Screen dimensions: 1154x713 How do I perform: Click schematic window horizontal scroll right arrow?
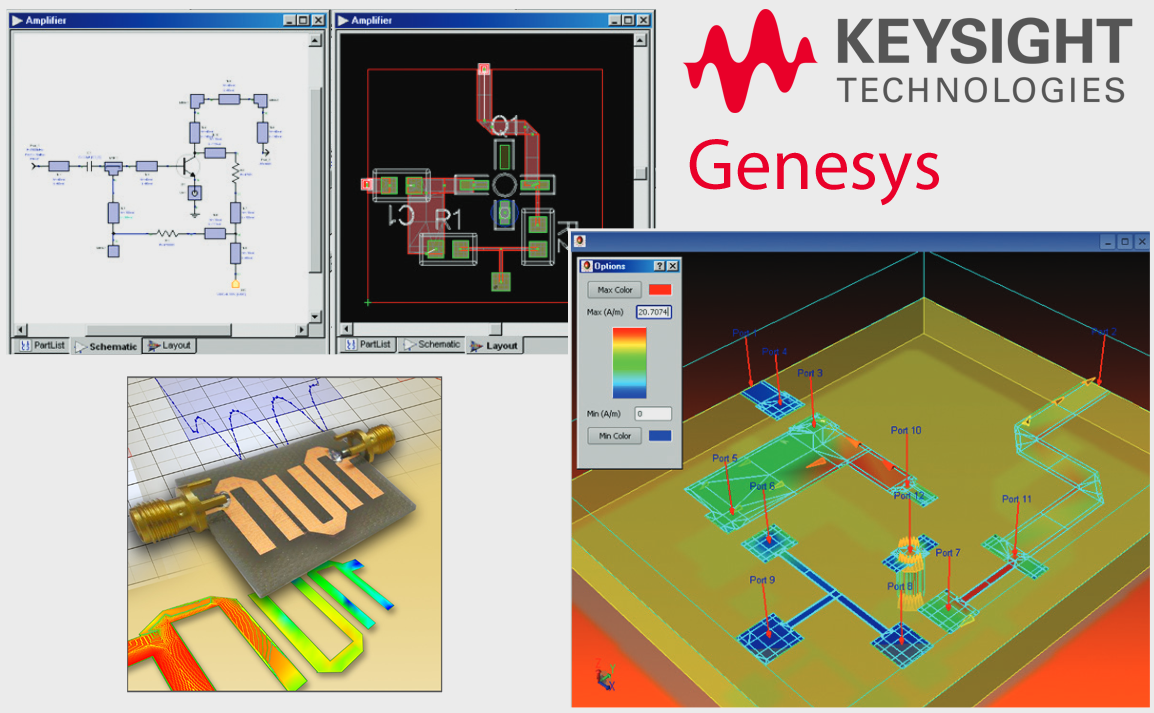(301, 329)
